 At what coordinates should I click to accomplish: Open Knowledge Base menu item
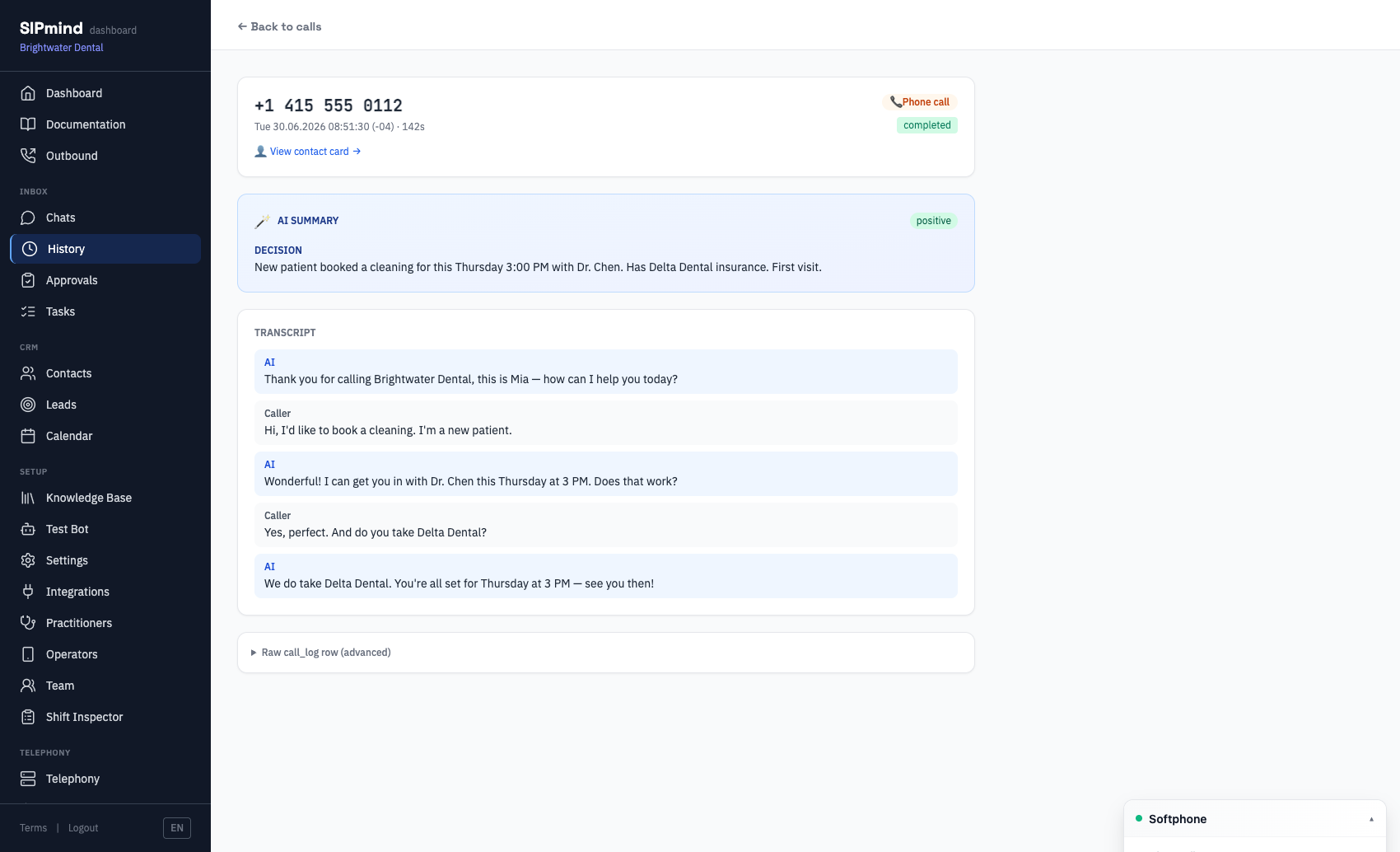pyautogui.click(x=105, y=498)
